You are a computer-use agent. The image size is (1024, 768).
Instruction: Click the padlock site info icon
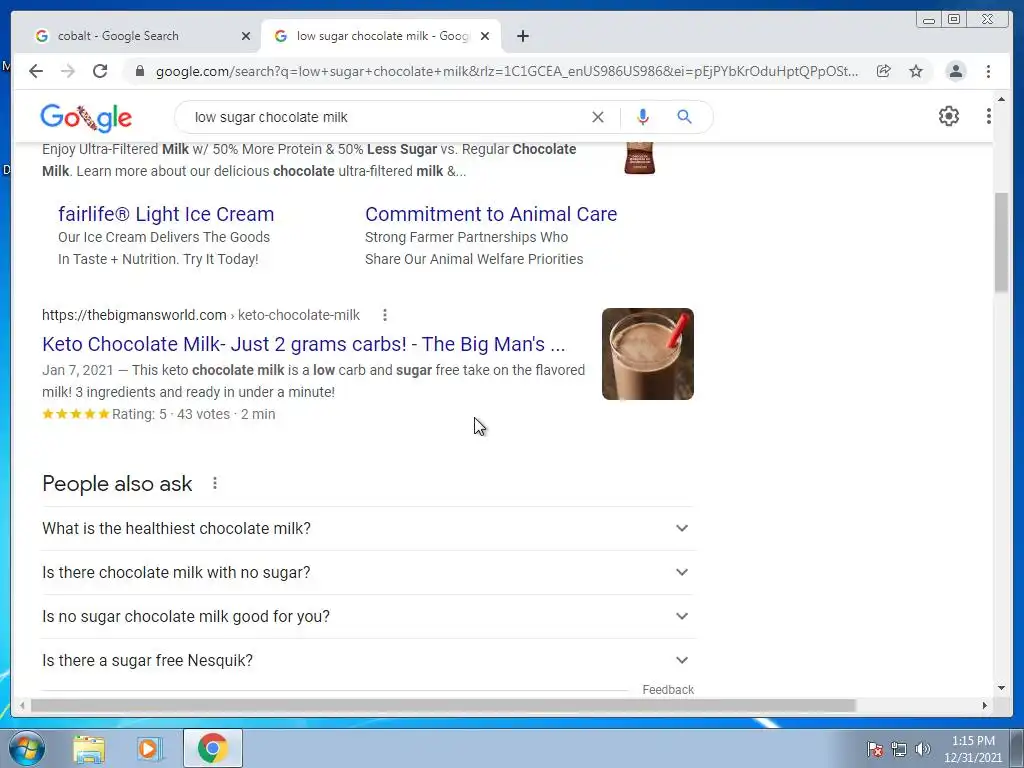click(139, 71)
